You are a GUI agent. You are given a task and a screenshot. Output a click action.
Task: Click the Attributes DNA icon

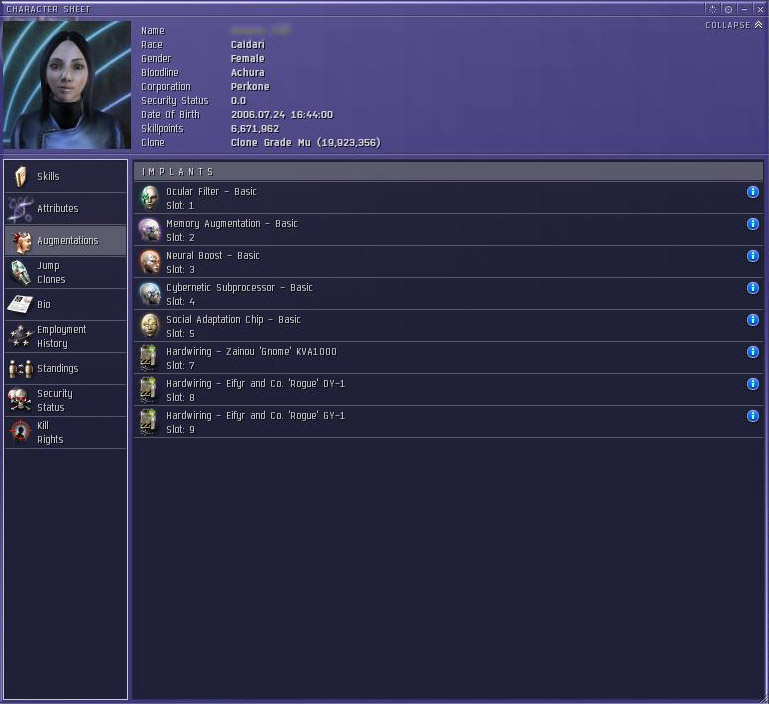[x=20, y=209]
